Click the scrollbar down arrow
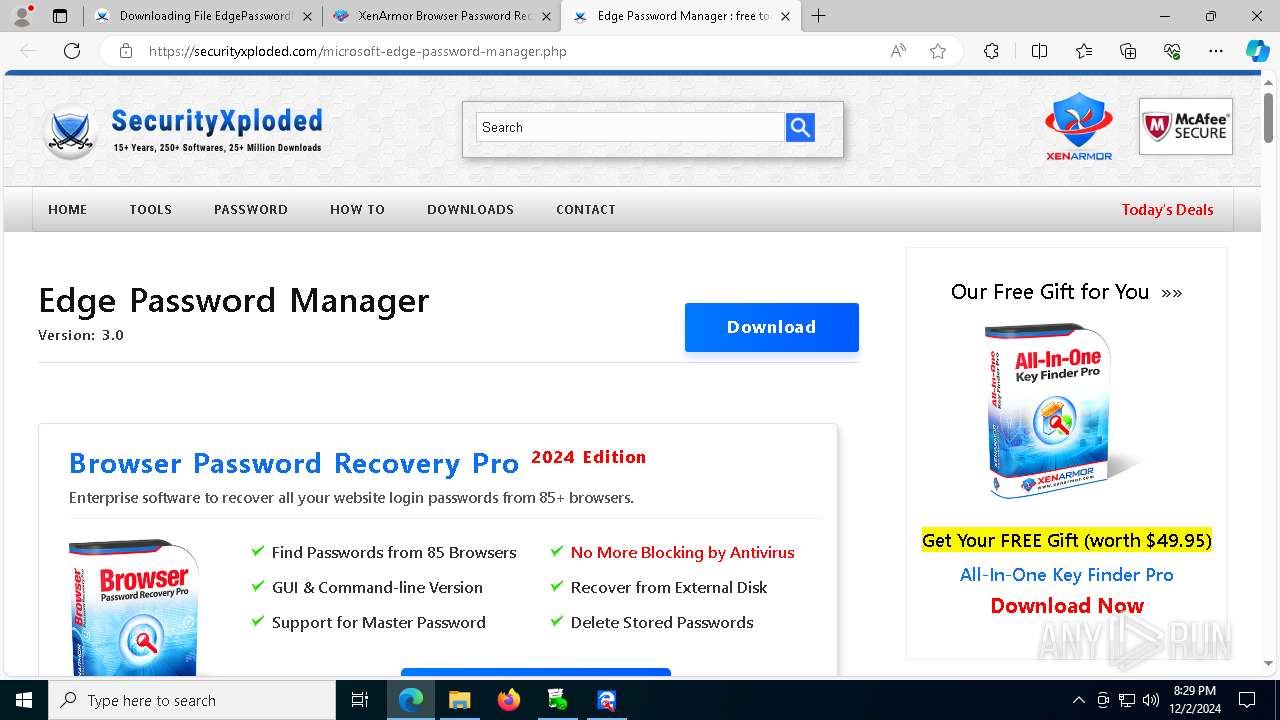This screenshot has width=1280, height=720. [x=1269, y=663]
